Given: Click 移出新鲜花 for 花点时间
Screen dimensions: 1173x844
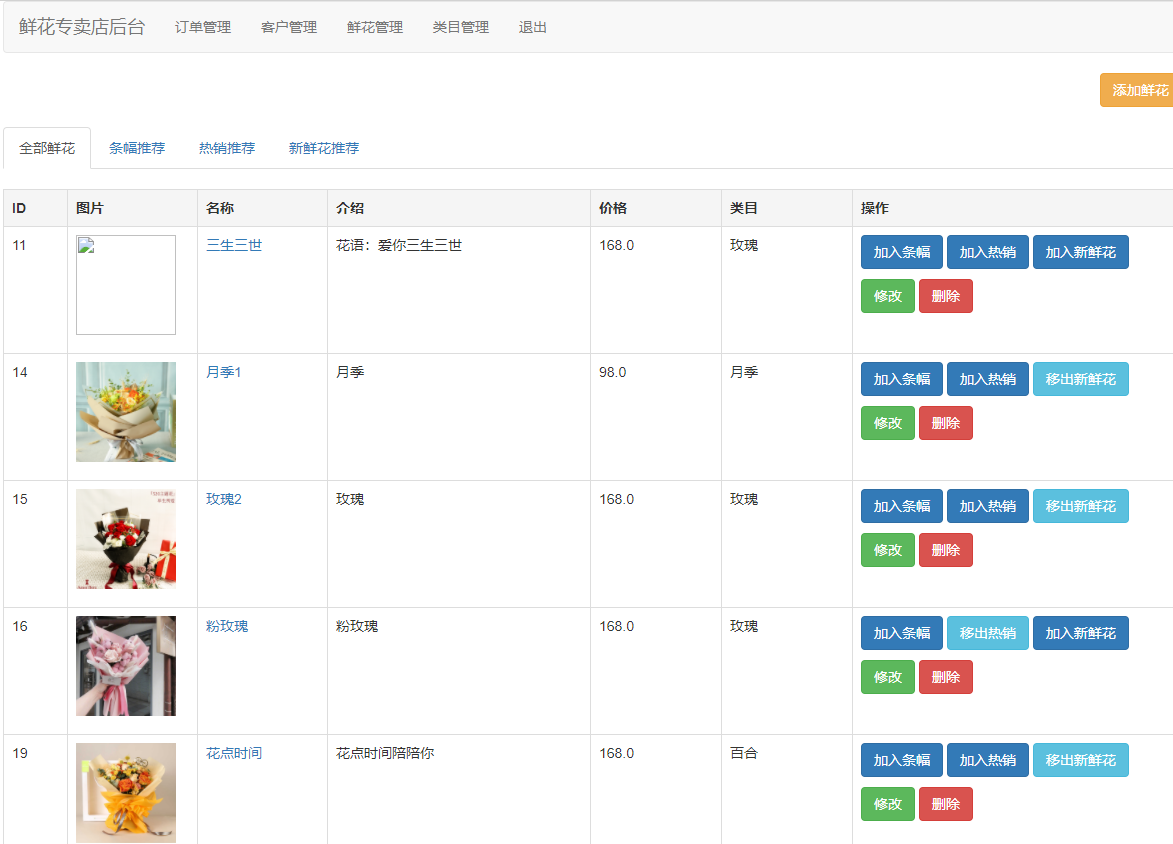Looking at the screenshot, I should click(1080, 760).
